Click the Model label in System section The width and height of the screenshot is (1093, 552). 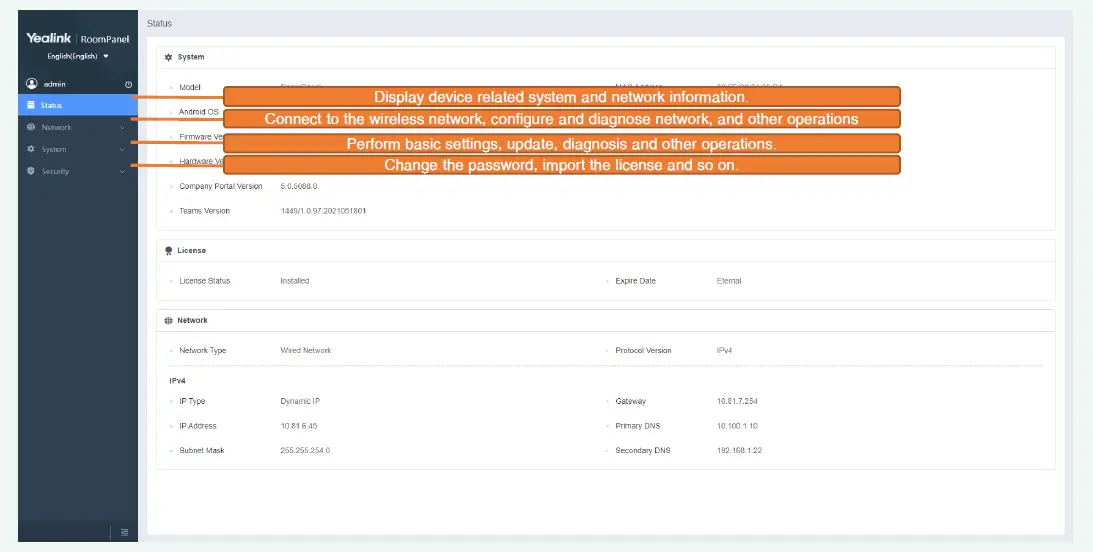(x=190, y=88)
